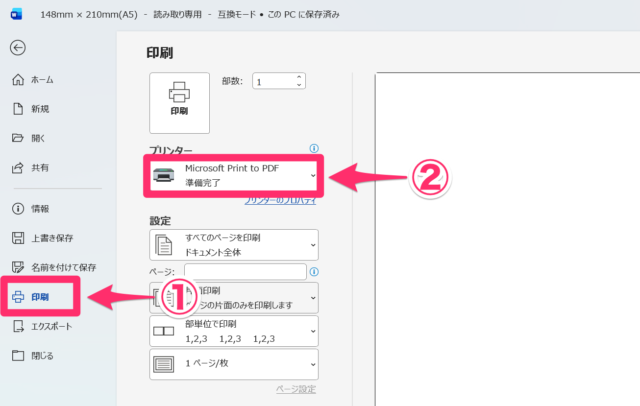Screen dimensions: 640x406
Task: Click the 共有 (Share) icon
Action: point(18,167)
